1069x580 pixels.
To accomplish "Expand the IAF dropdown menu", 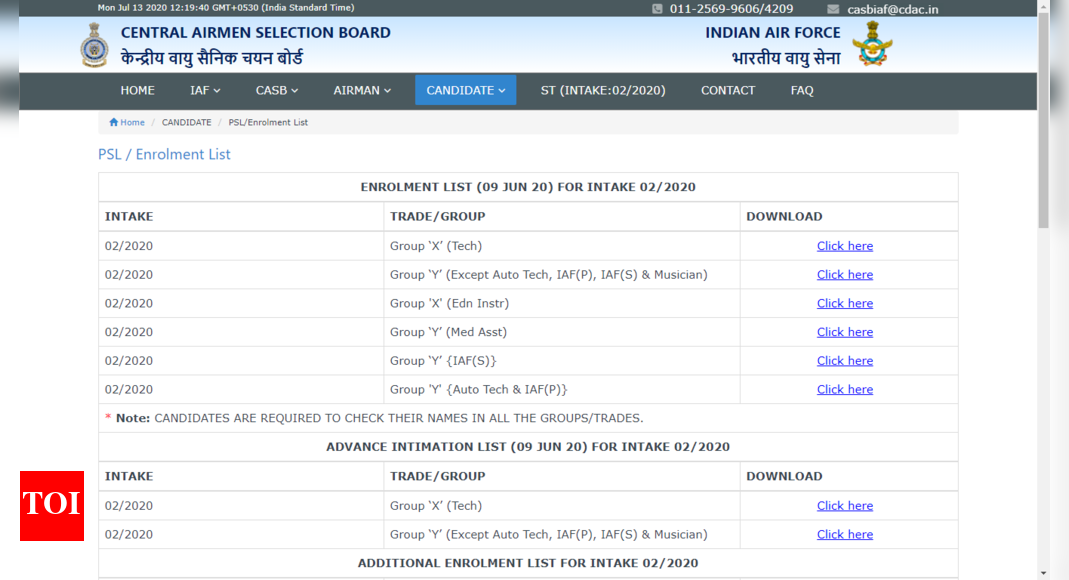I will click(205, 90).
